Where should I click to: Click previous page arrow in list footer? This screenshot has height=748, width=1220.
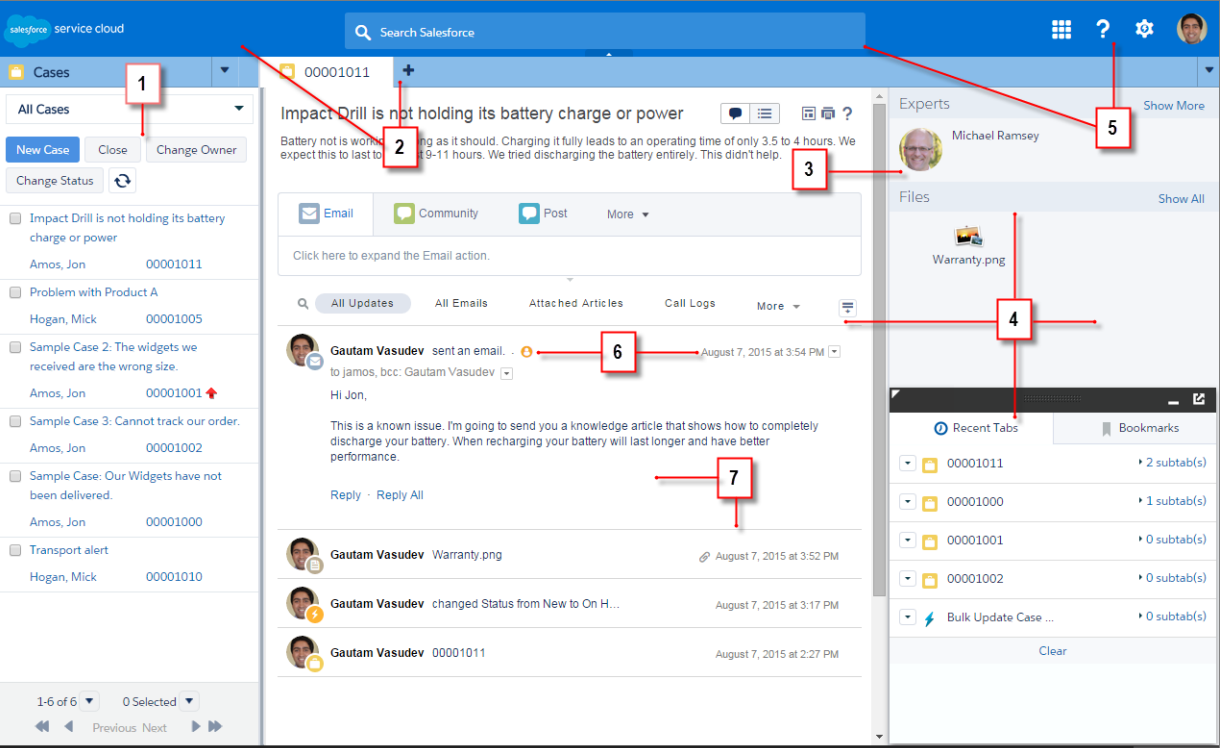(x=68, y=727)
